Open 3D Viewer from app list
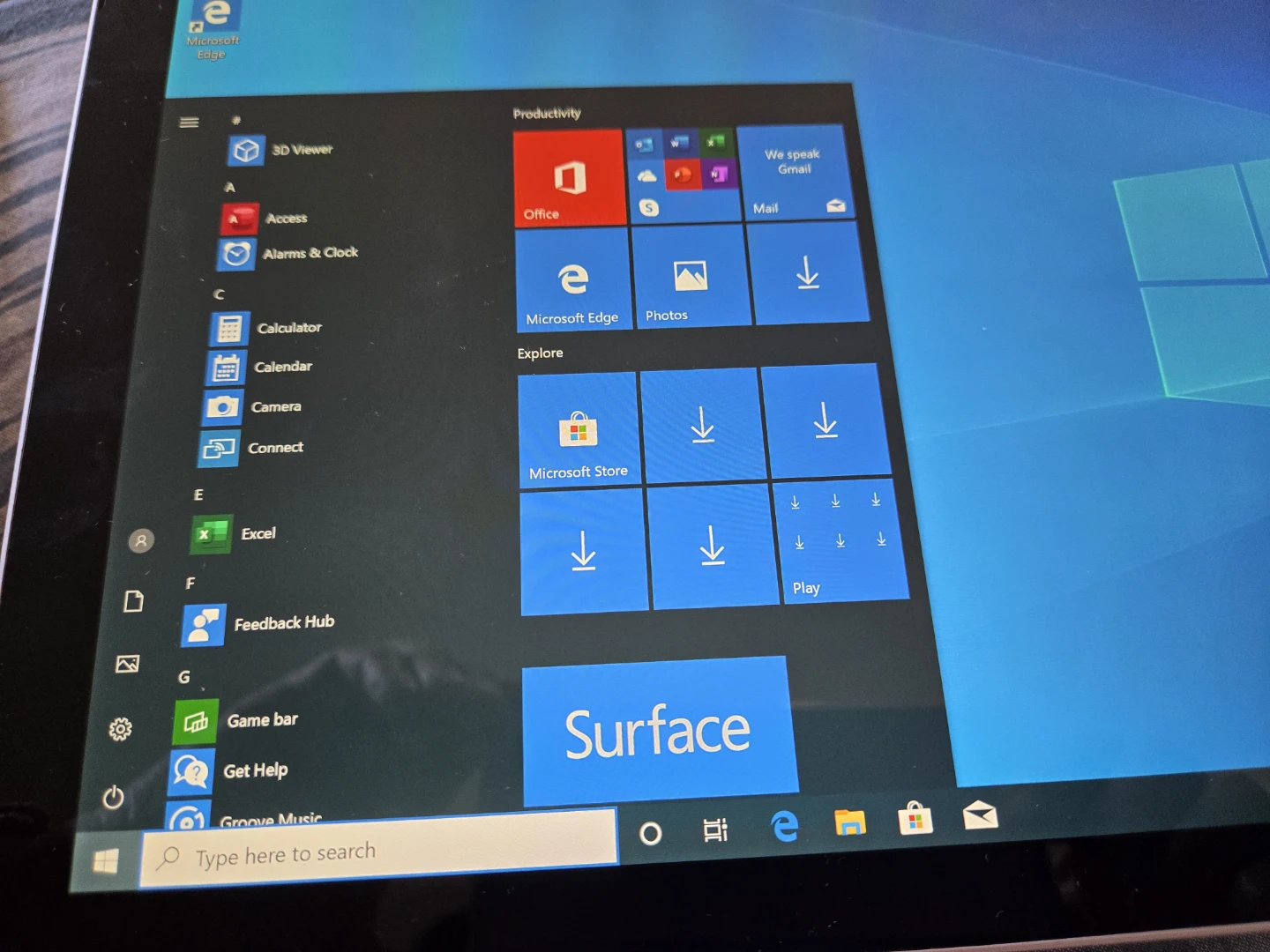 [x=281, y=150]
